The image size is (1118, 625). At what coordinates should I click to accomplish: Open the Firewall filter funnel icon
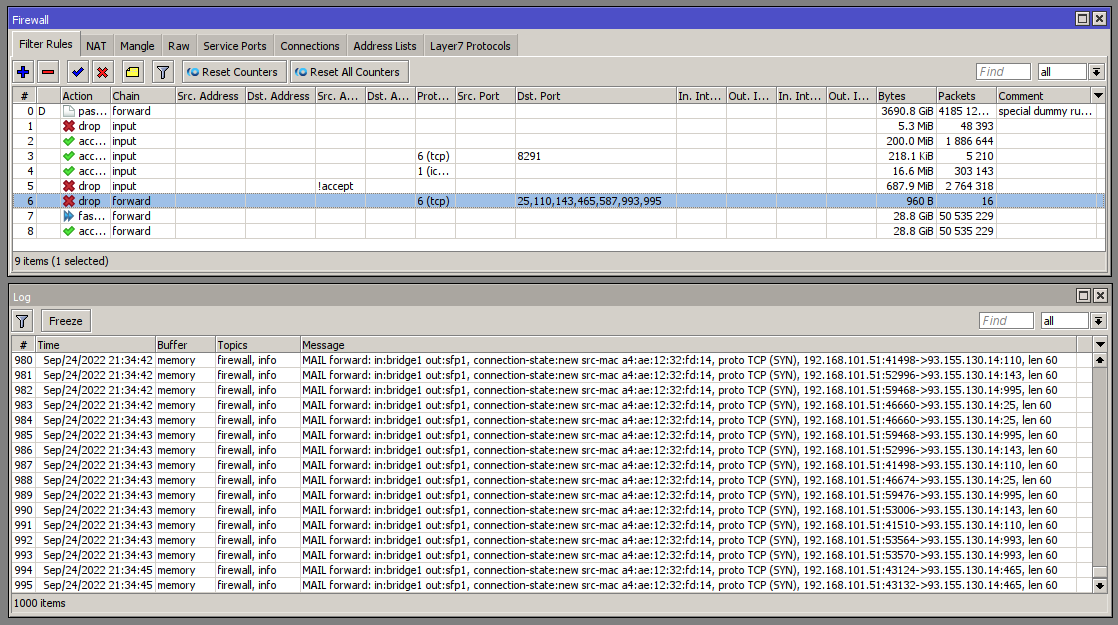[162, 72]
